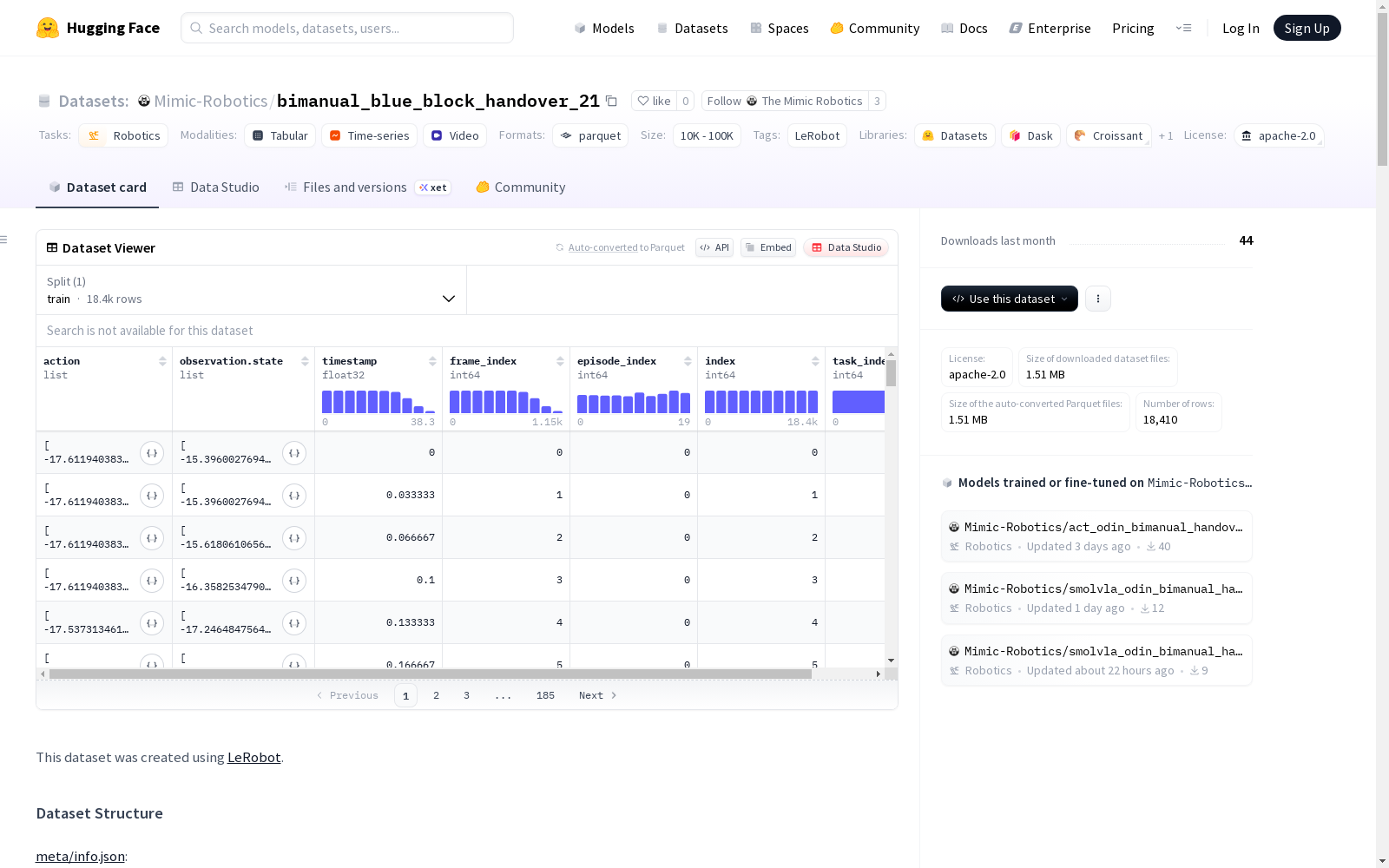1389x868 pixels.
Task: Open Docs in the top navigation
Action: 964,28
